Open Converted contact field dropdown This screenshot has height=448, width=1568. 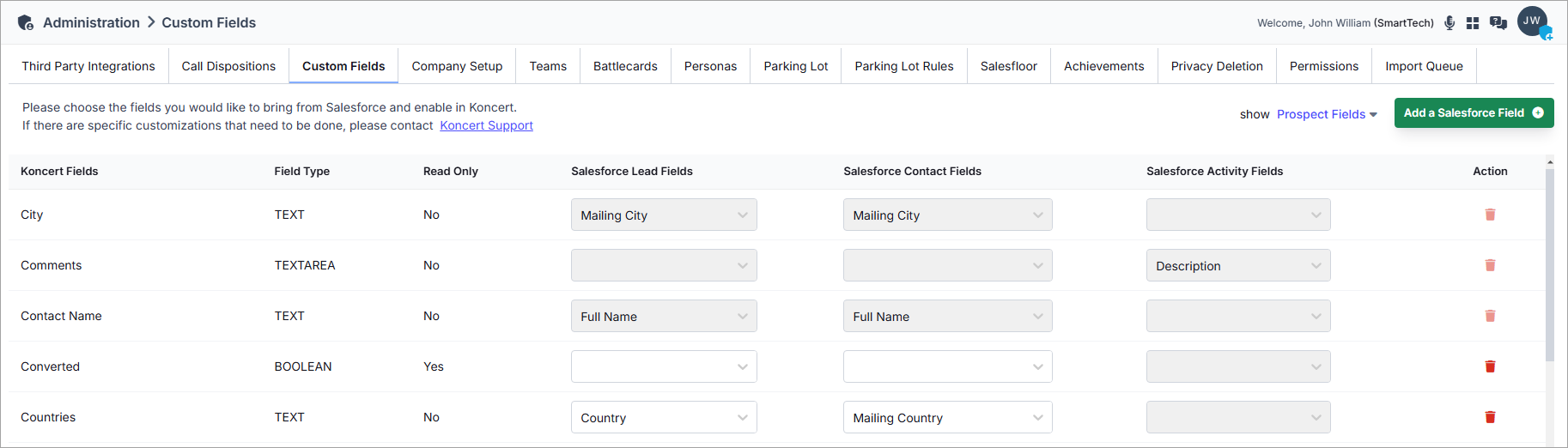coord(947,366)
